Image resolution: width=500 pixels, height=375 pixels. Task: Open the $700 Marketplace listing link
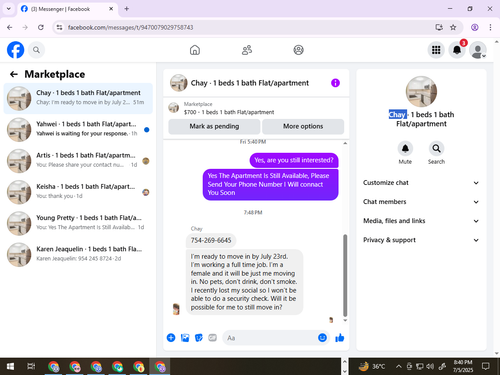click(x=229, y=112)
